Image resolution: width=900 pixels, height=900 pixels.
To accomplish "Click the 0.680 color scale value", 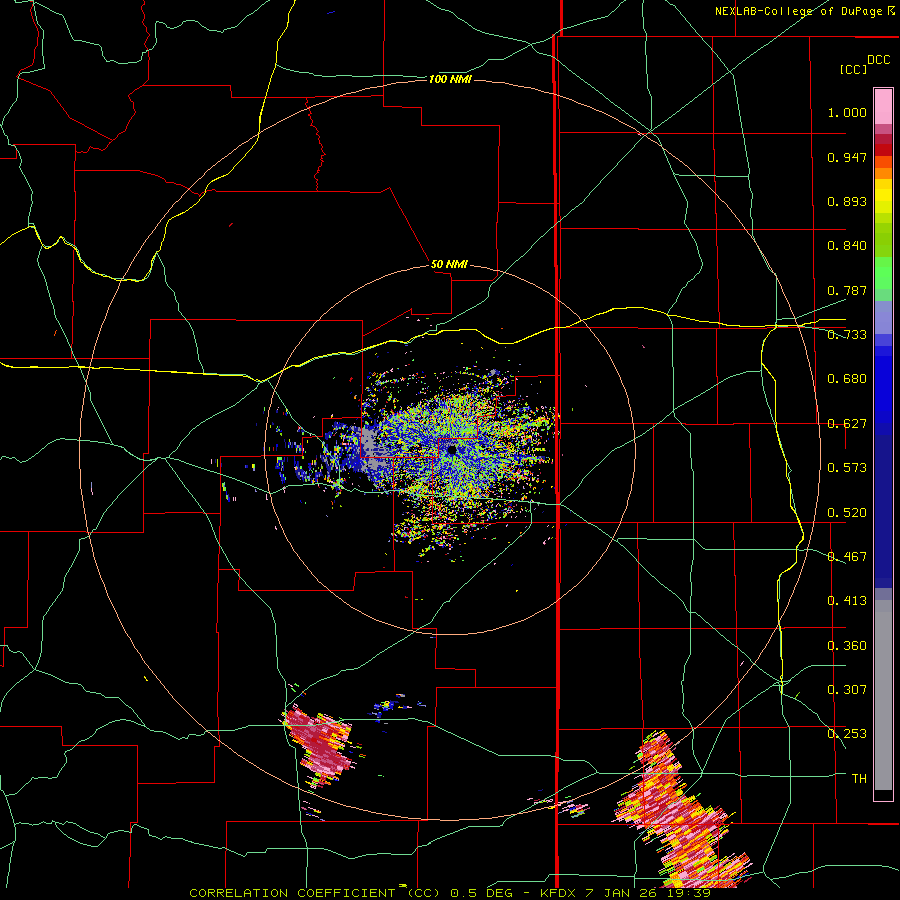I will (847, 379).
